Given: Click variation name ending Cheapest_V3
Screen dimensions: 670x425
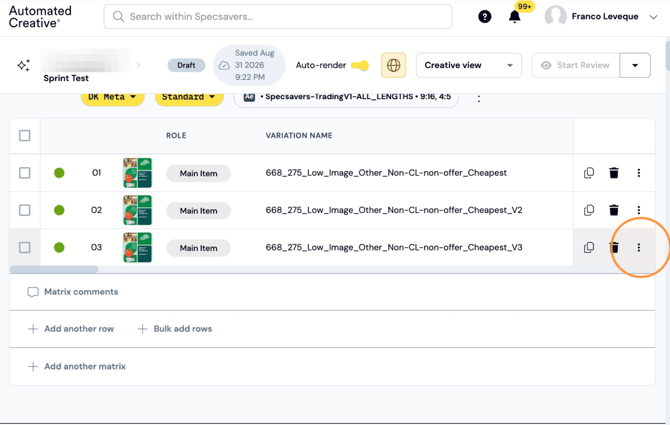Looking at the screenshot, I should tap(394, 247).
